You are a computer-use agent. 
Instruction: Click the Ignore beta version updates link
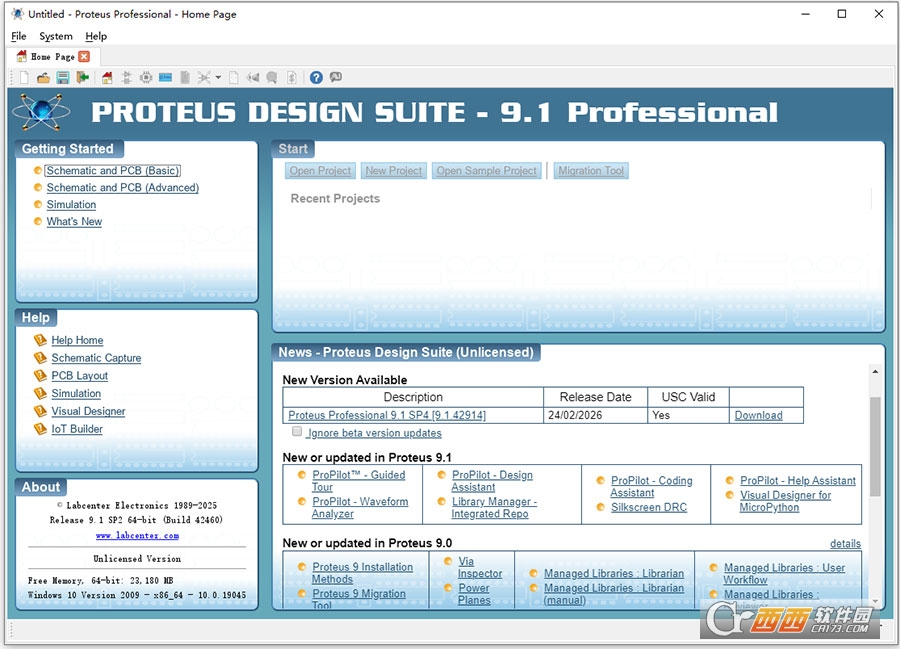coord(375,433)
